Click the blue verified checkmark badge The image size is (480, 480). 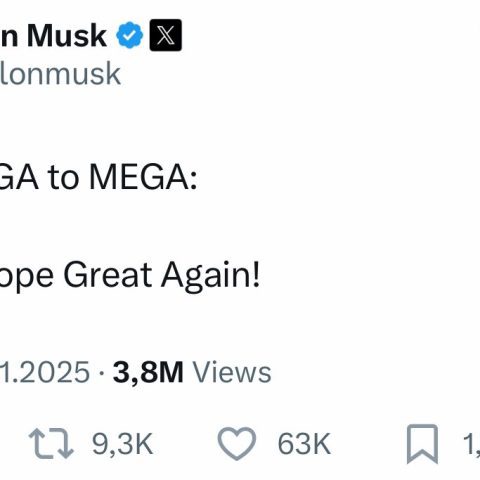[x=130, y=35]
